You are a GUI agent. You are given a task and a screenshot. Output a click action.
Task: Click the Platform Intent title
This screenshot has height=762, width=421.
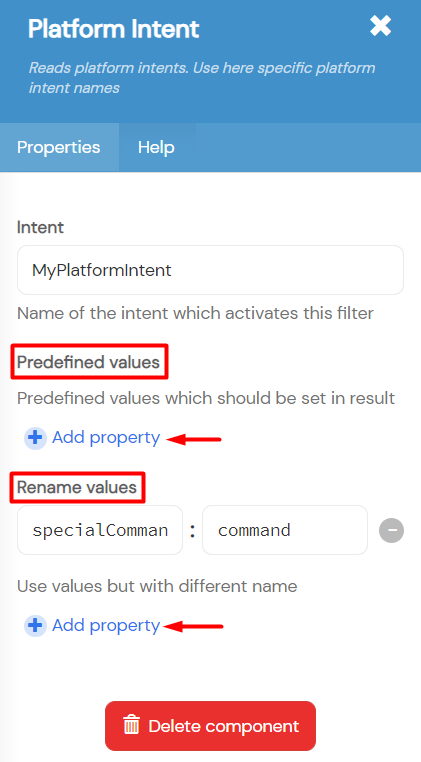click(x=113, y=30)
